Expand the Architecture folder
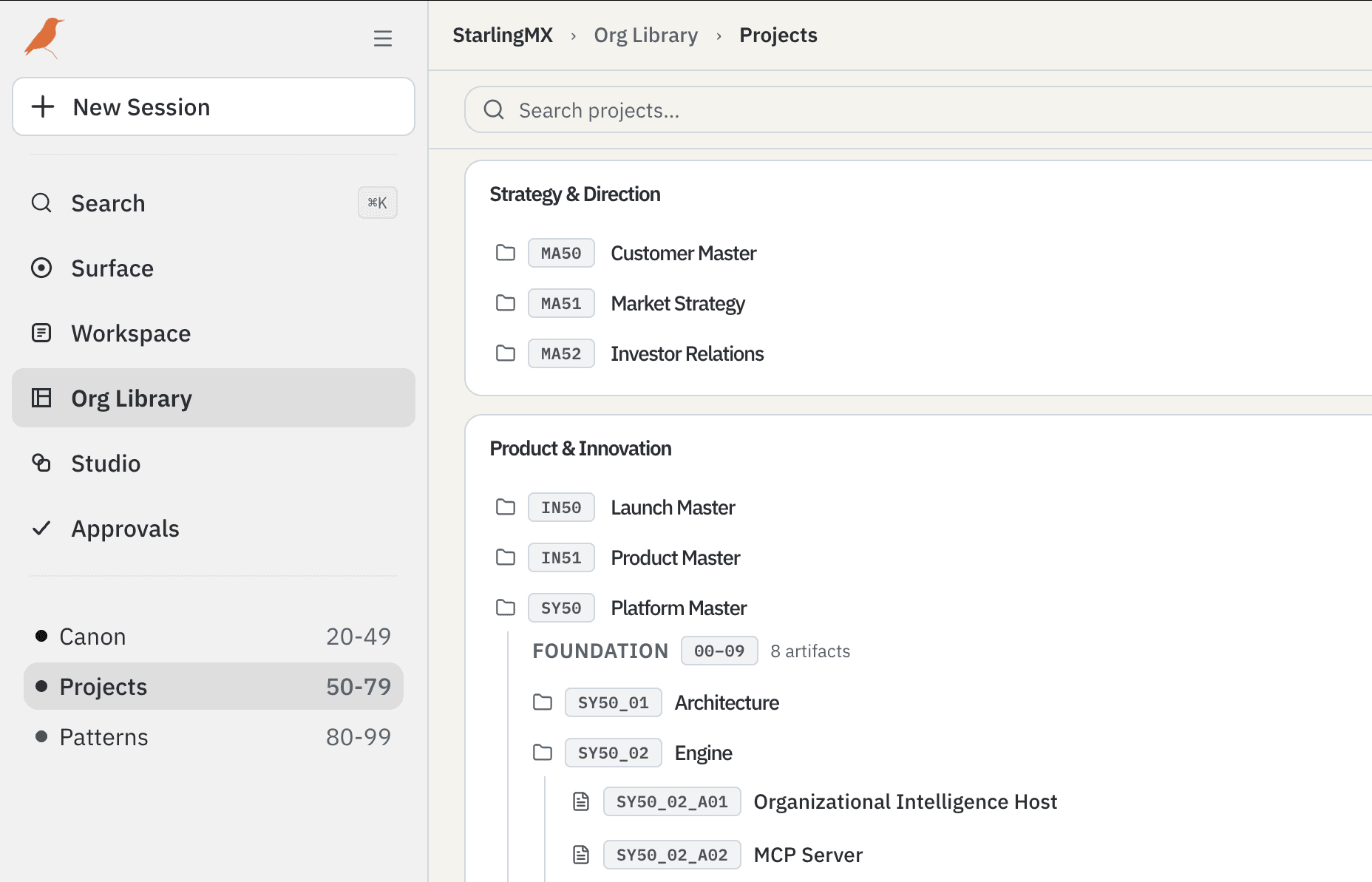This screenshot has height=882, width=1372. pyautogui.click(x=543, y=702)
